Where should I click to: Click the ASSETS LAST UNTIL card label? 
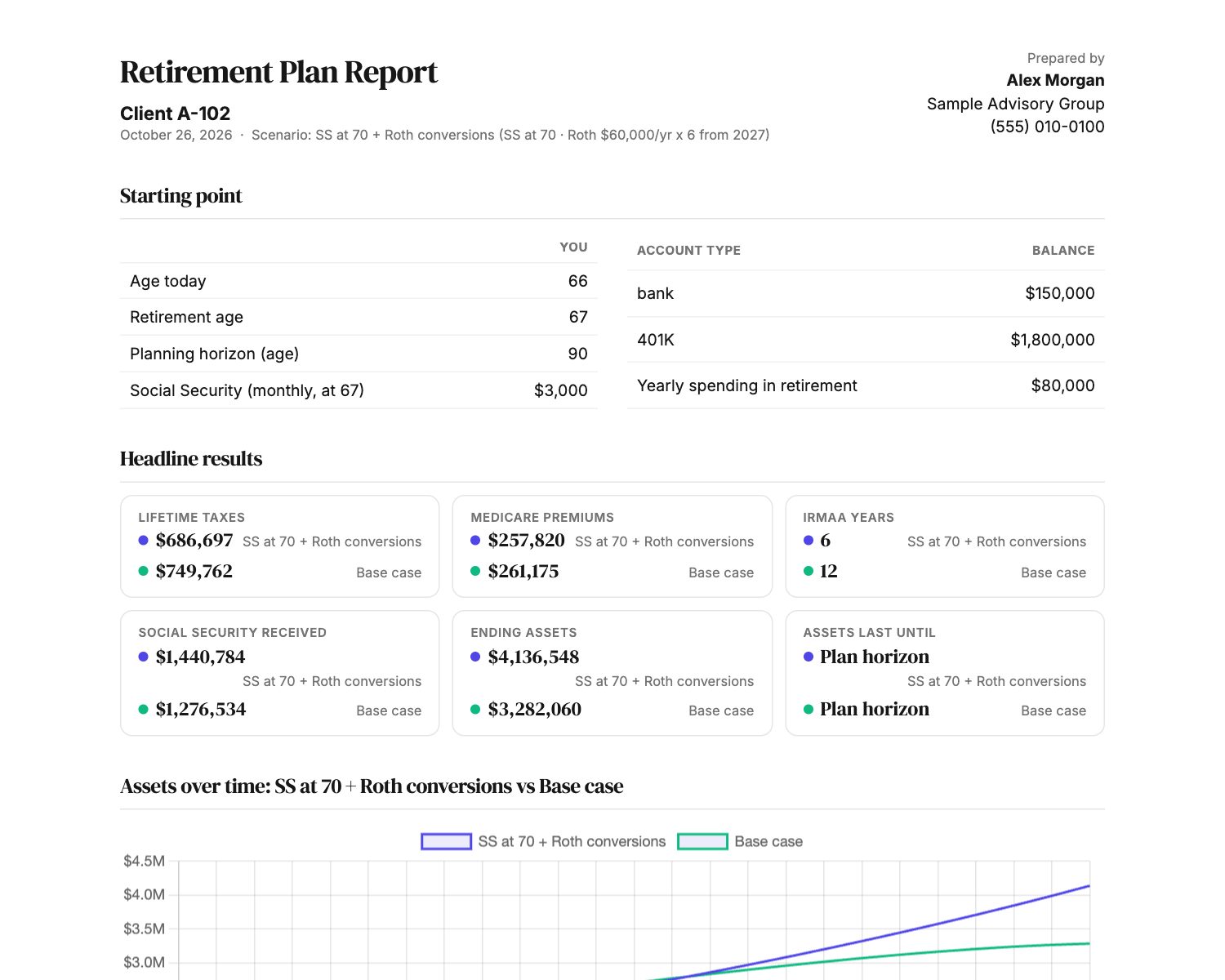point(869,633)
